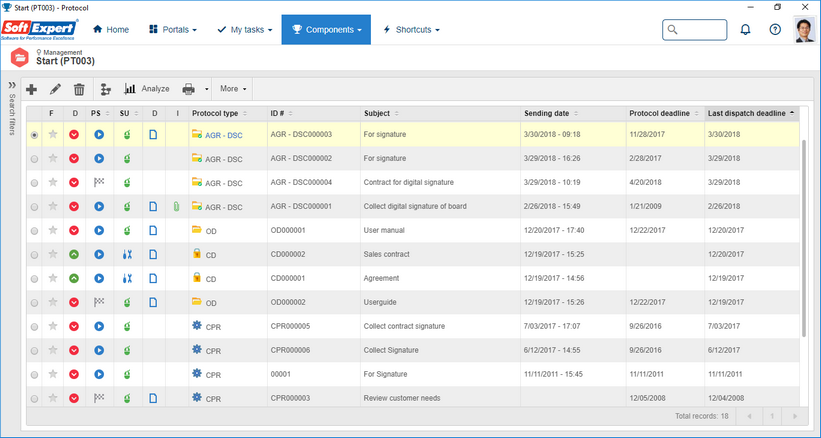Open the More dropdown in toolbar
This screenshot has height=438, width=821.
click(x=233, y=89)
